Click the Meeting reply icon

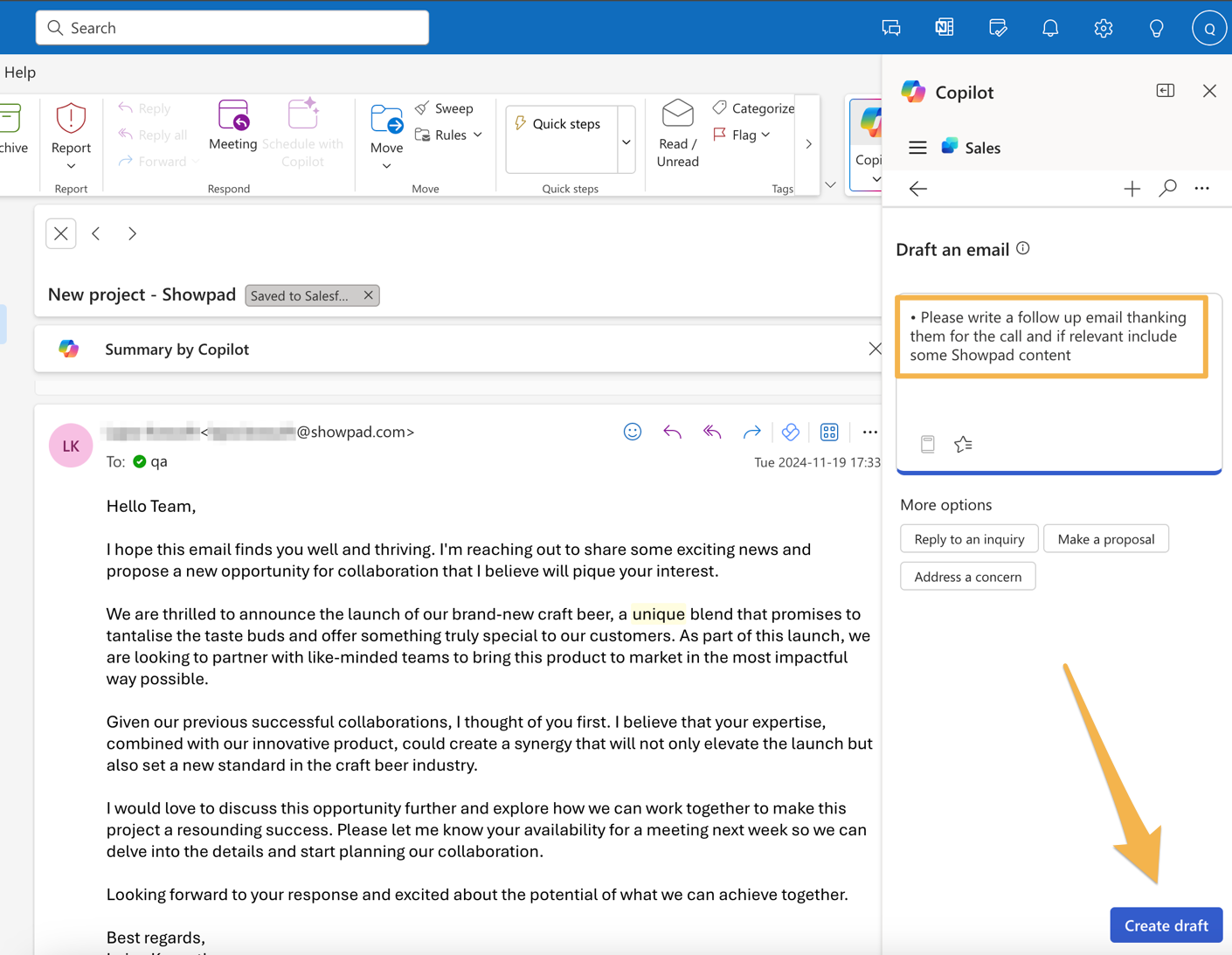[233, 116]
